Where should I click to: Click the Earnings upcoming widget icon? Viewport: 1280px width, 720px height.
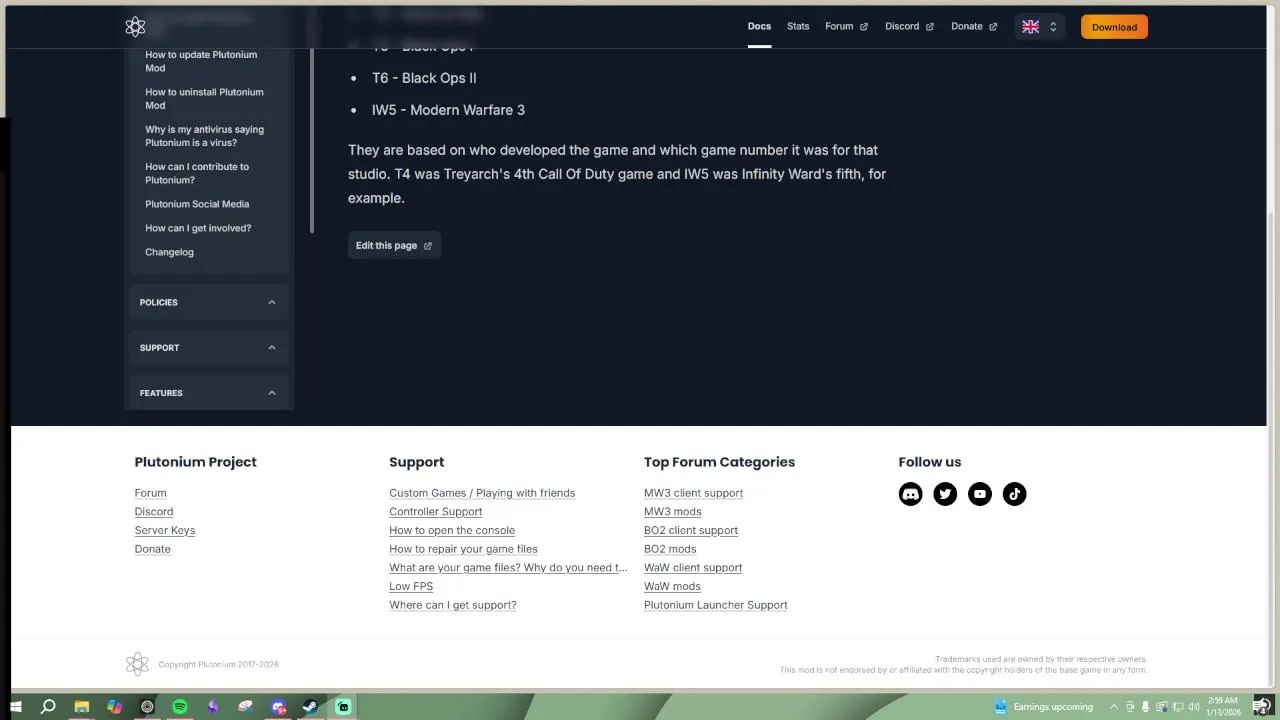[x=1001, y=707]
